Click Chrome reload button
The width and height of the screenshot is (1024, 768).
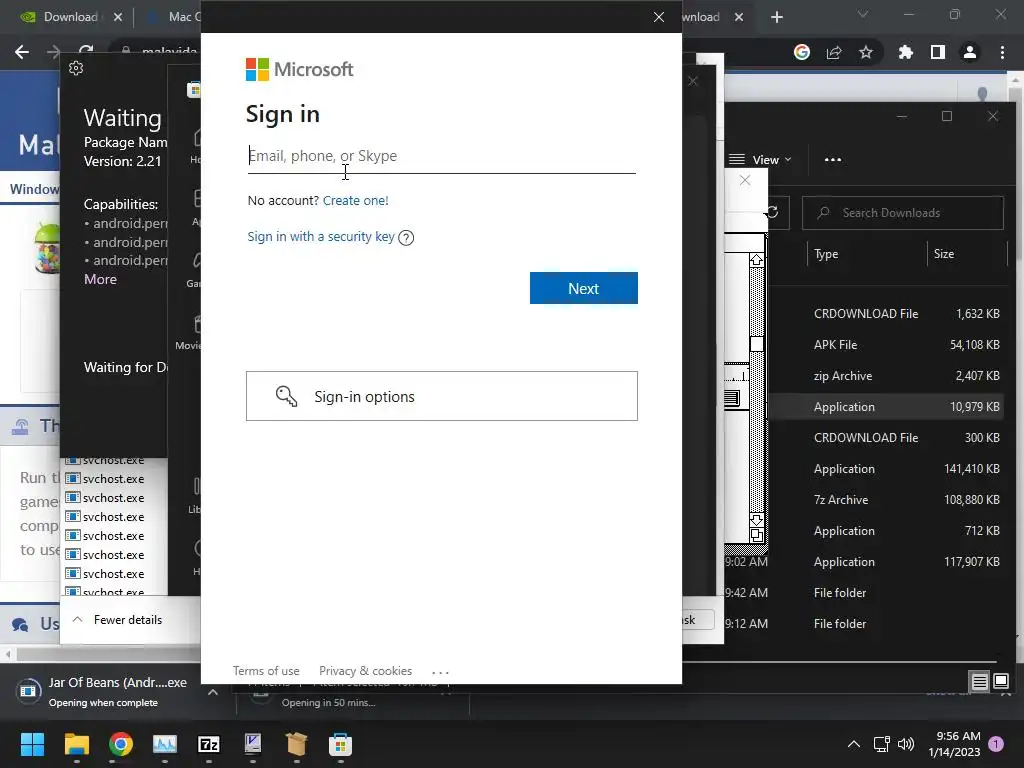pos(86,52)
